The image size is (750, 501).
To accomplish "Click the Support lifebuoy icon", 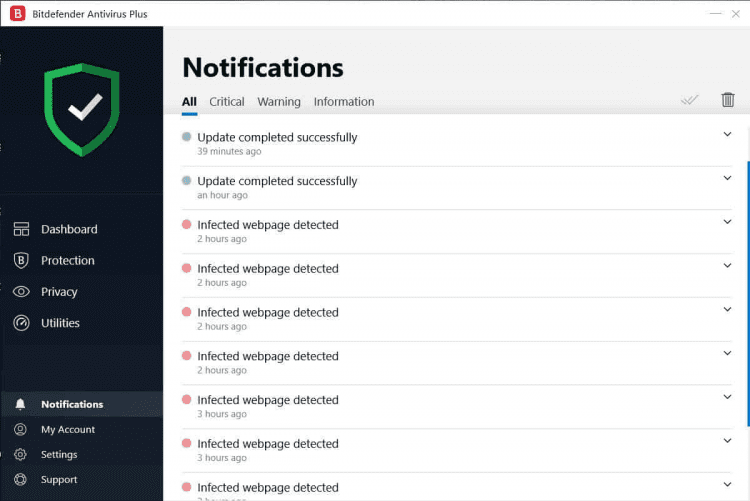I will point(20,479).
